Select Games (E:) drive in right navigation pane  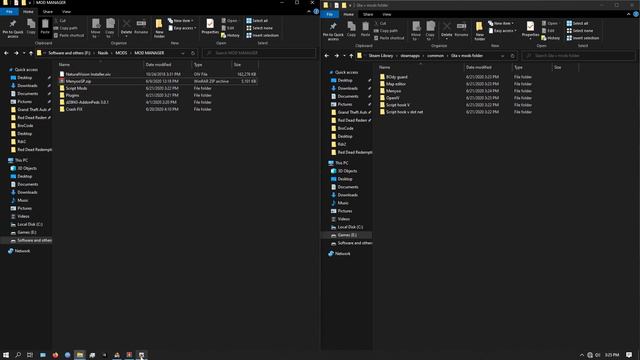tap(347, 235)
